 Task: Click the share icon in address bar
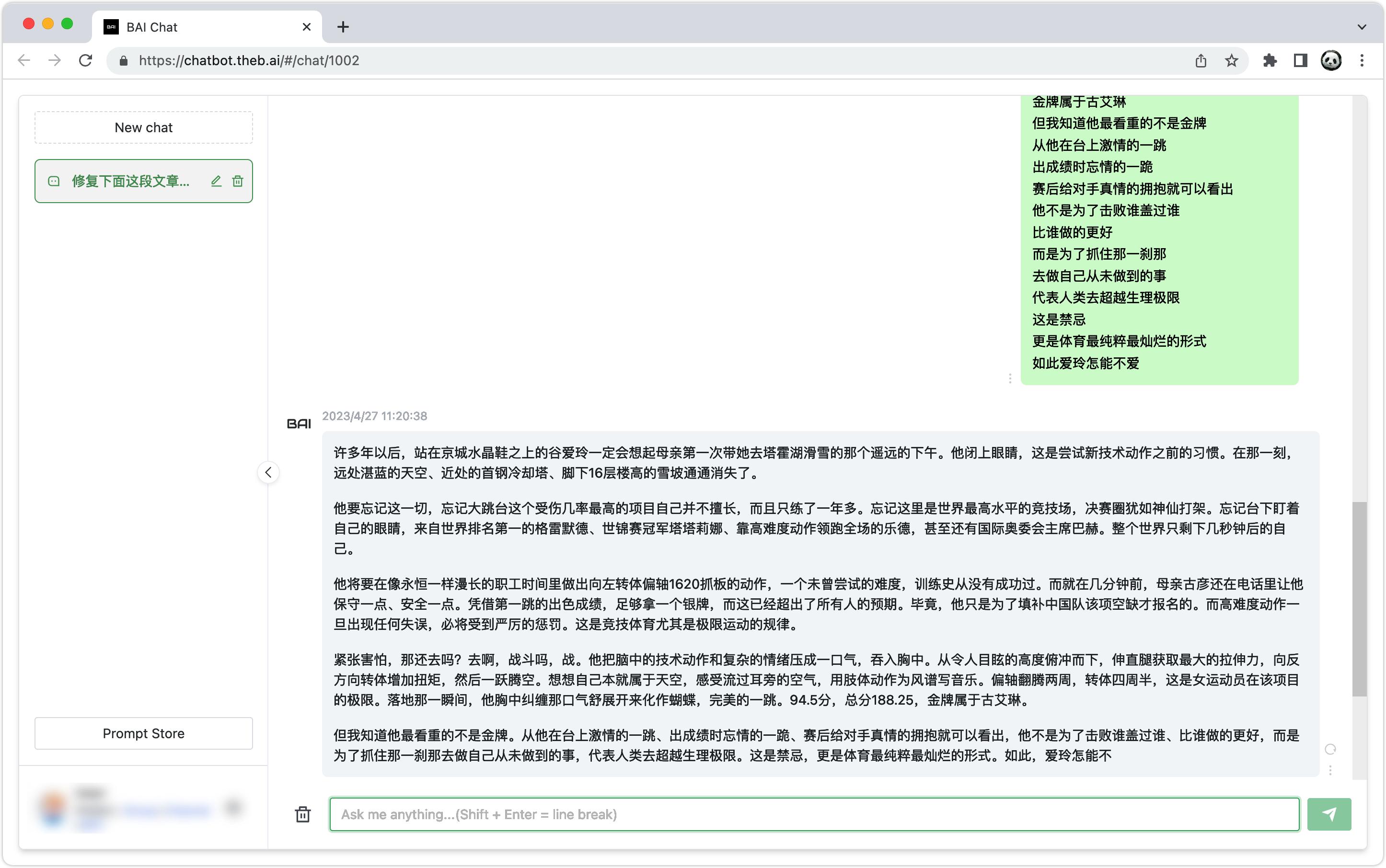pos(1201,61)
